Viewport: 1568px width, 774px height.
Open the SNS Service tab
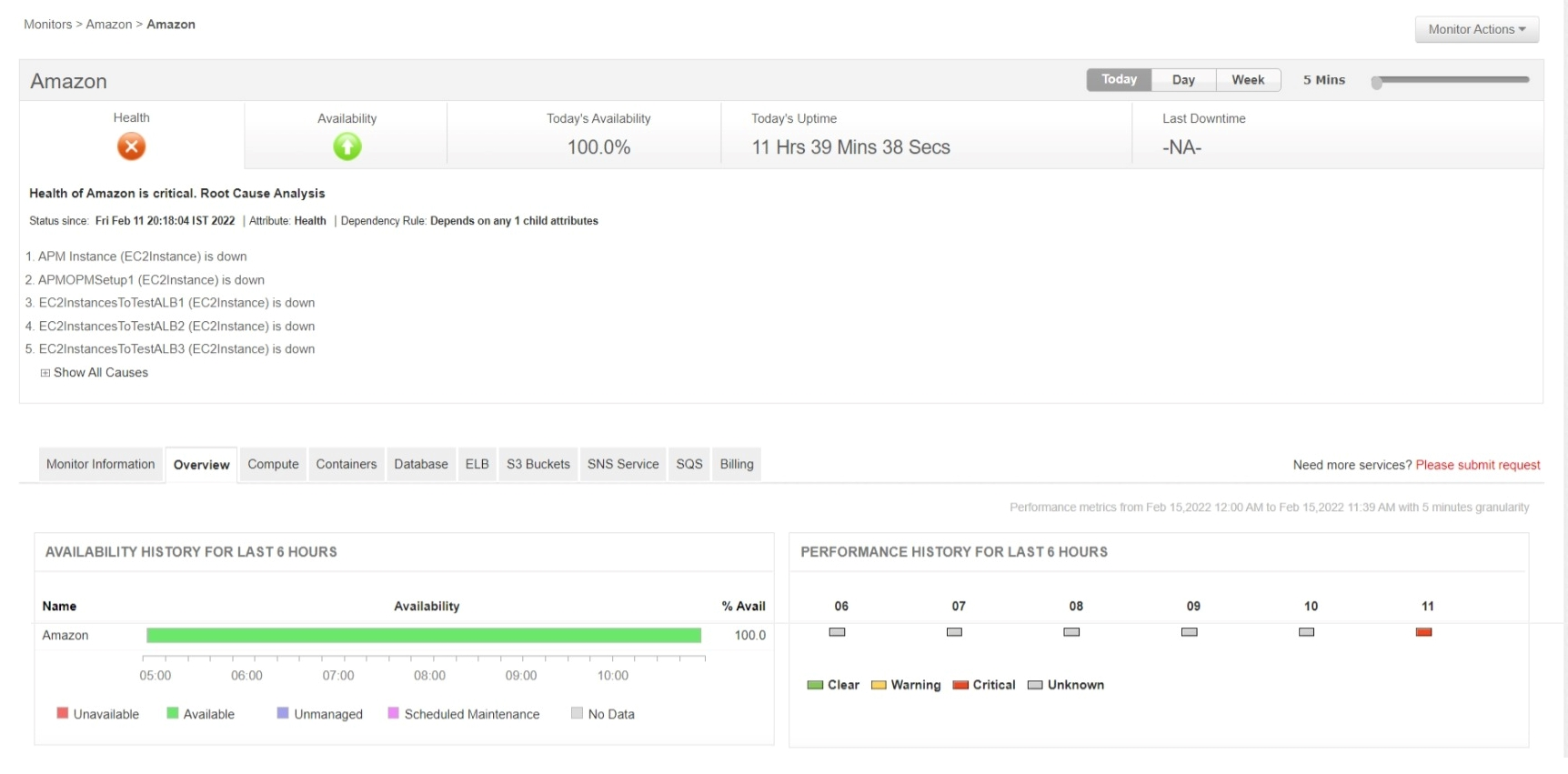point(622,465)
